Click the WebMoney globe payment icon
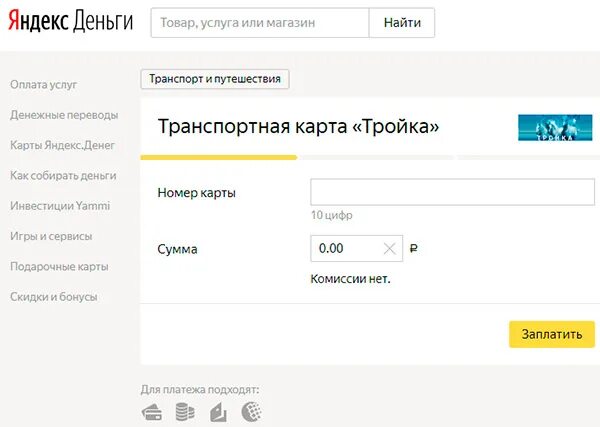600x427 pixels. point(251,412)
